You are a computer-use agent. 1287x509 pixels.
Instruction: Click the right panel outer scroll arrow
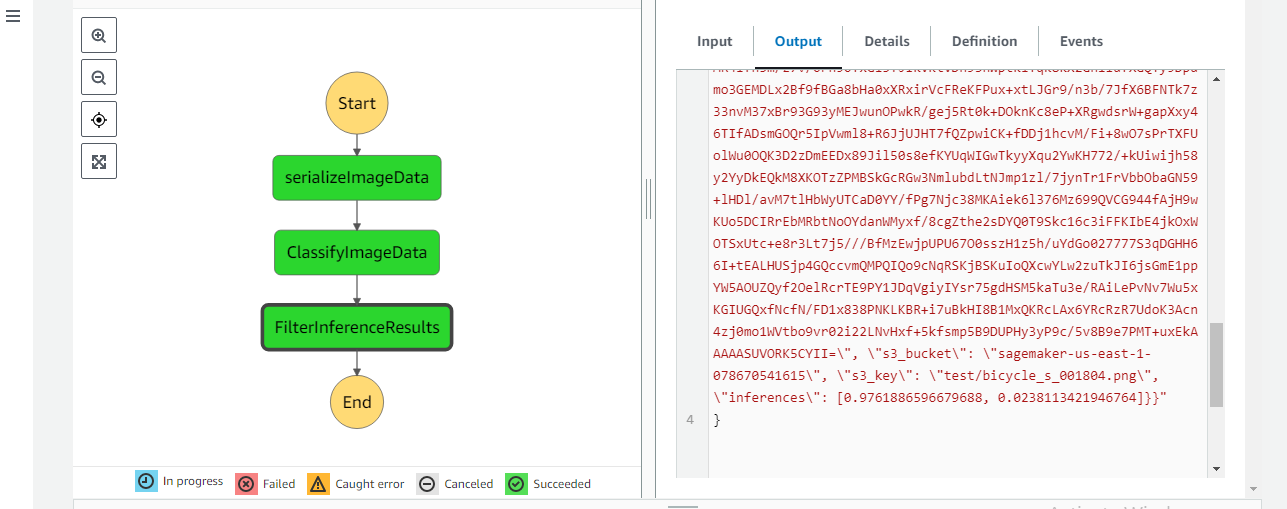1254,489
